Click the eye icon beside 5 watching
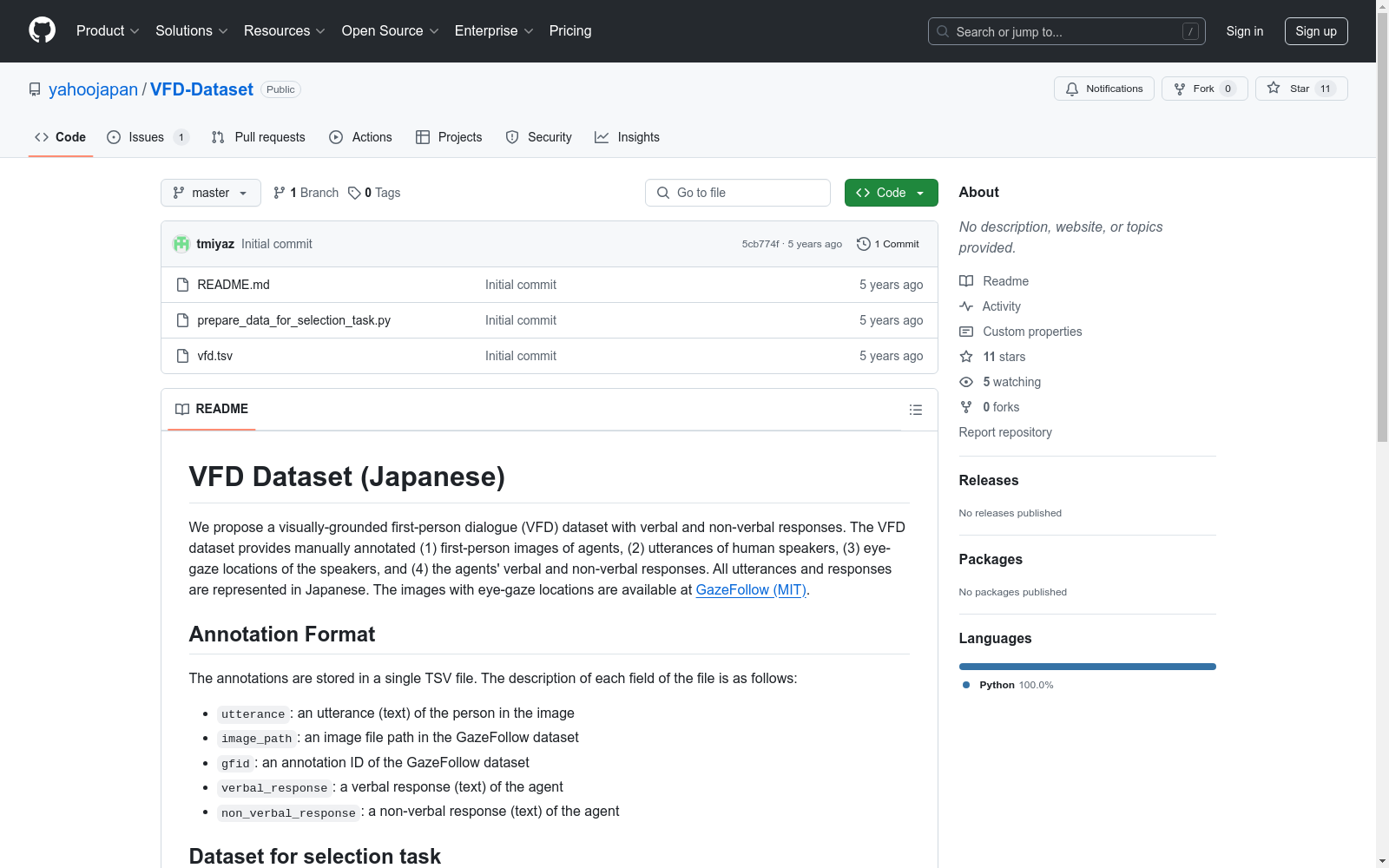Image resolution: width=1389 pixels, height=868 pixels. 966,382
